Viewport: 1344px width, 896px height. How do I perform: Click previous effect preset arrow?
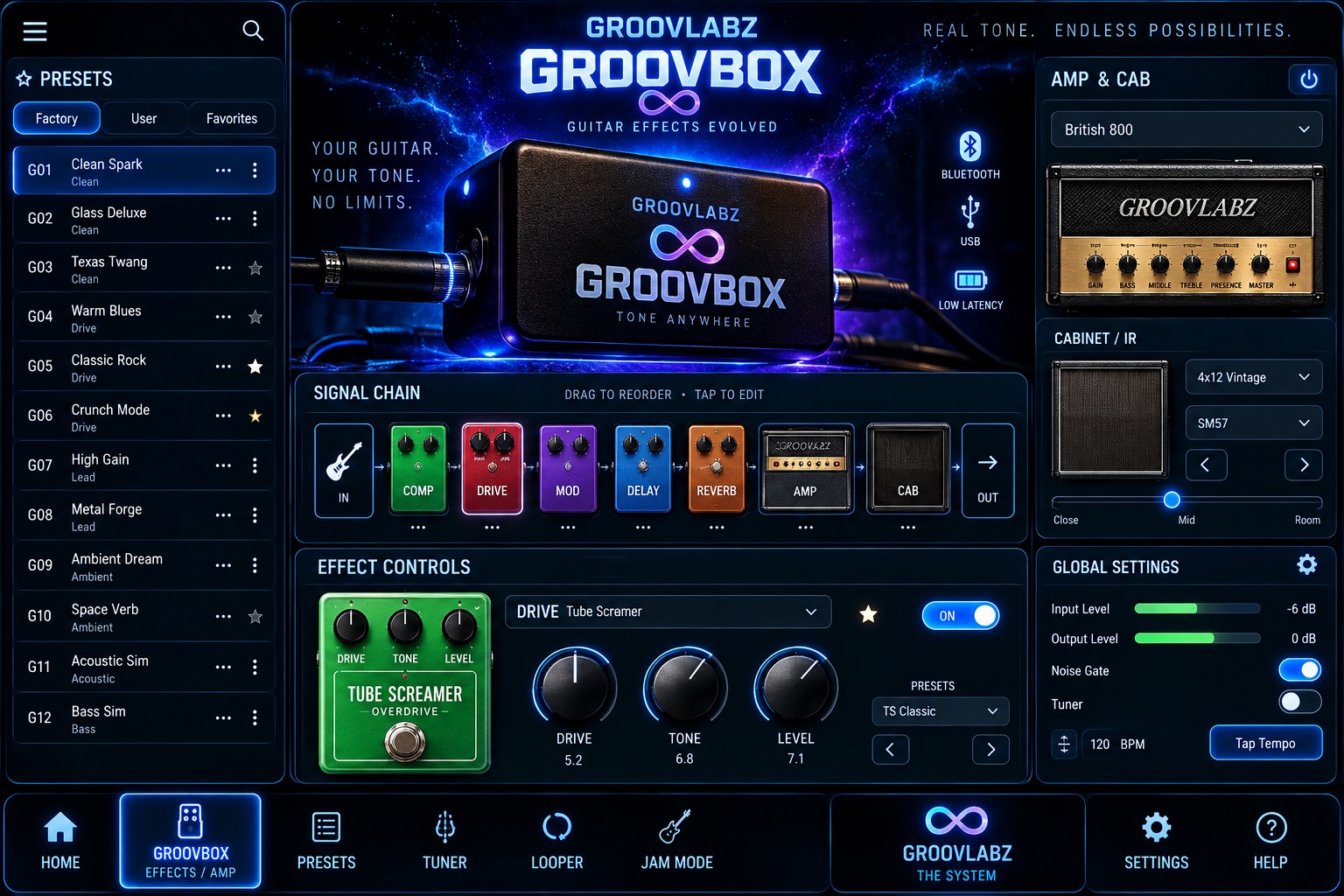tap(891, 749)
